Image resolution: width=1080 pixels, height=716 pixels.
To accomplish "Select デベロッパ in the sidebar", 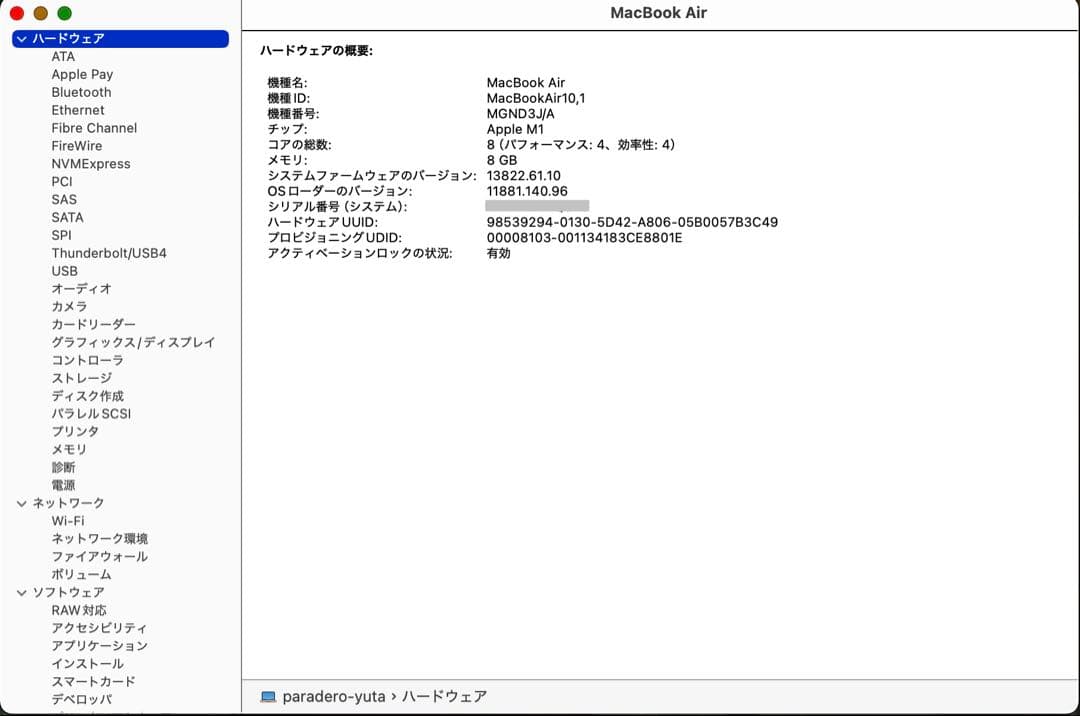I will tap(81, 699).
